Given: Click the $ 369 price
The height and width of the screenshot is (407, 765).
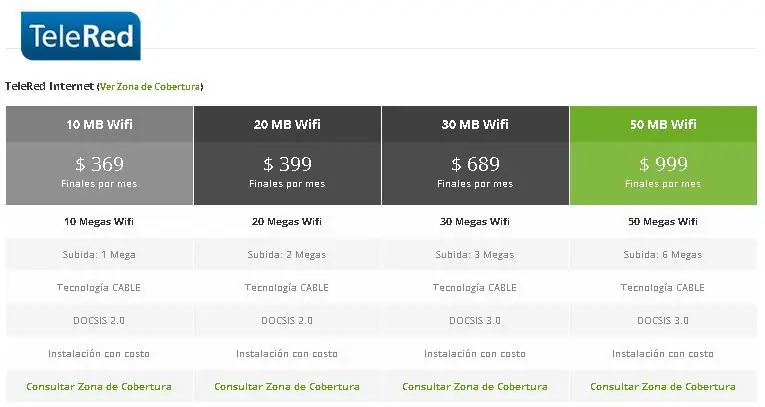Looking at the screenshot, I should 100,164.
